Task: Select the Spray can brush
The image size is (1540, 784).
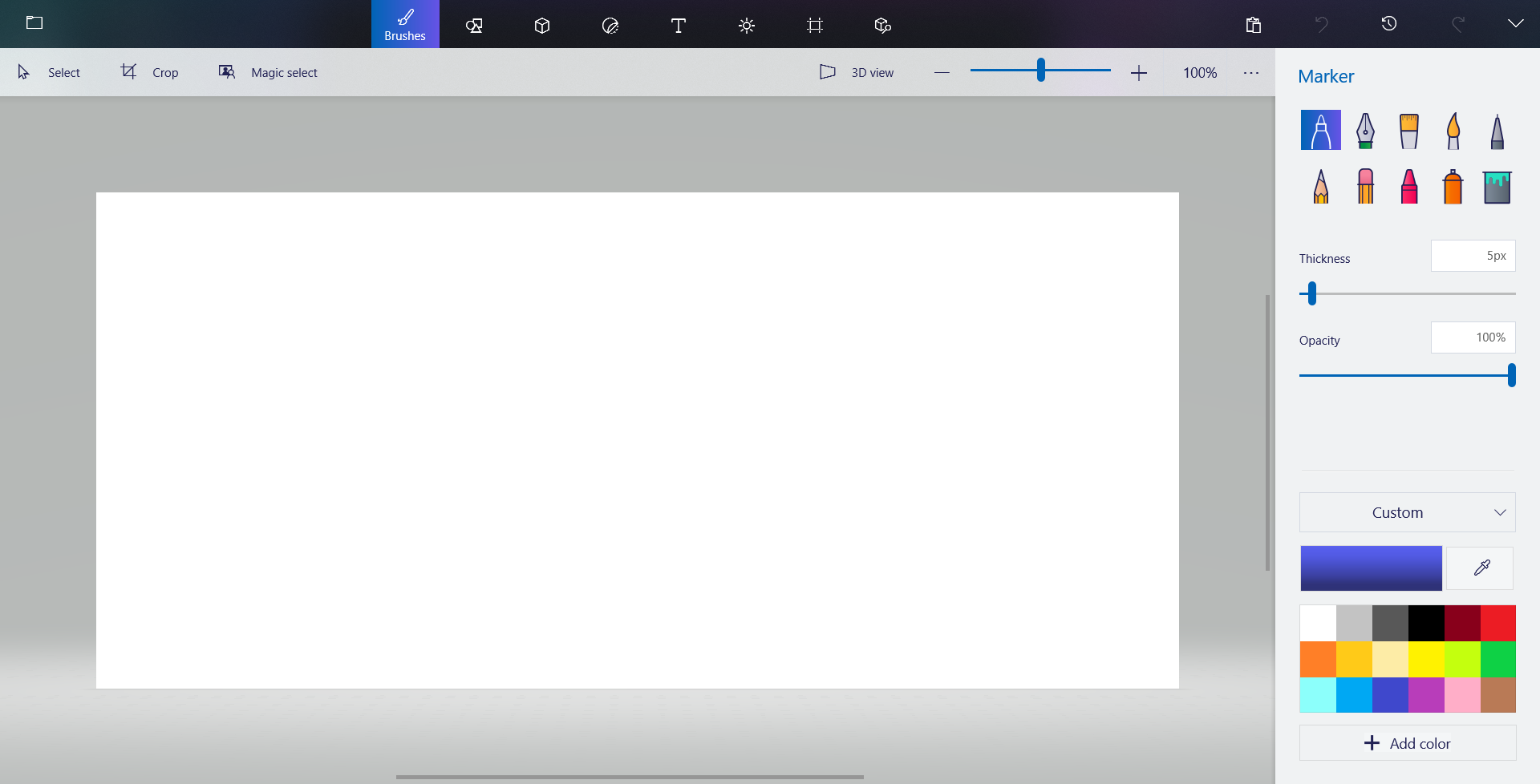Action: point(1453,186)
